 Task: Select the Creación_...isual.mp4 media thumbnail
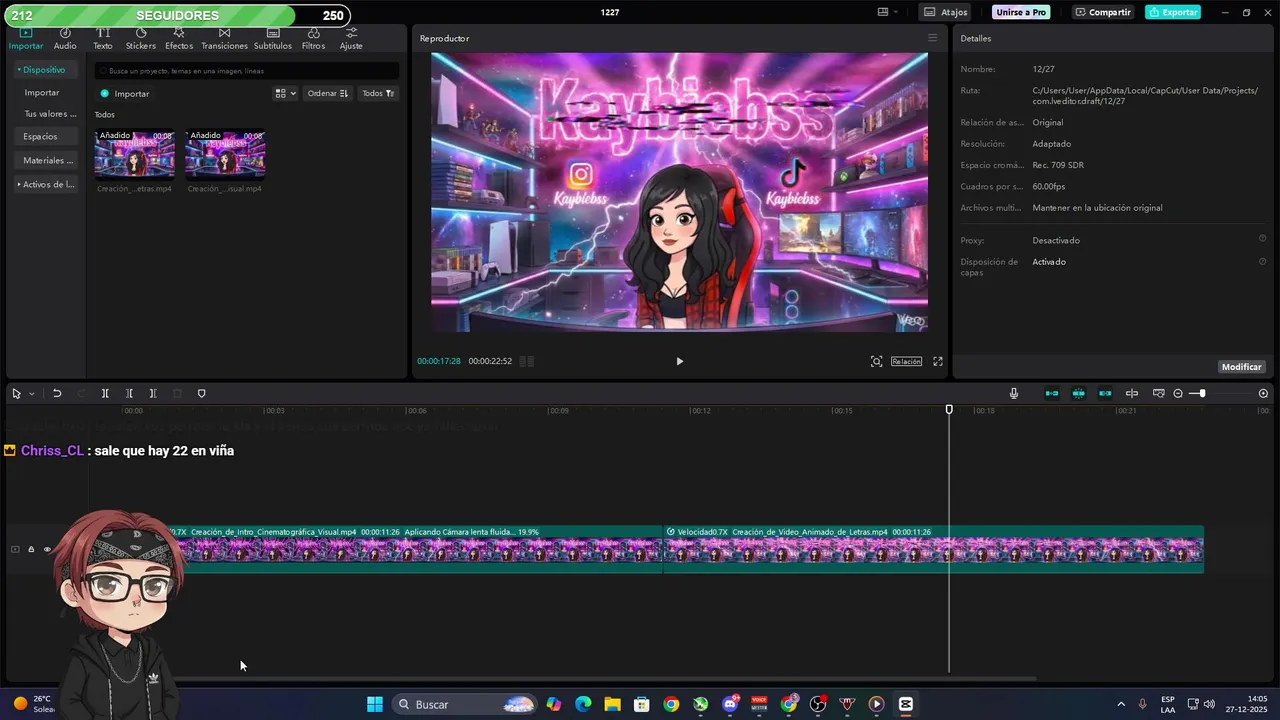pos(225,154)
